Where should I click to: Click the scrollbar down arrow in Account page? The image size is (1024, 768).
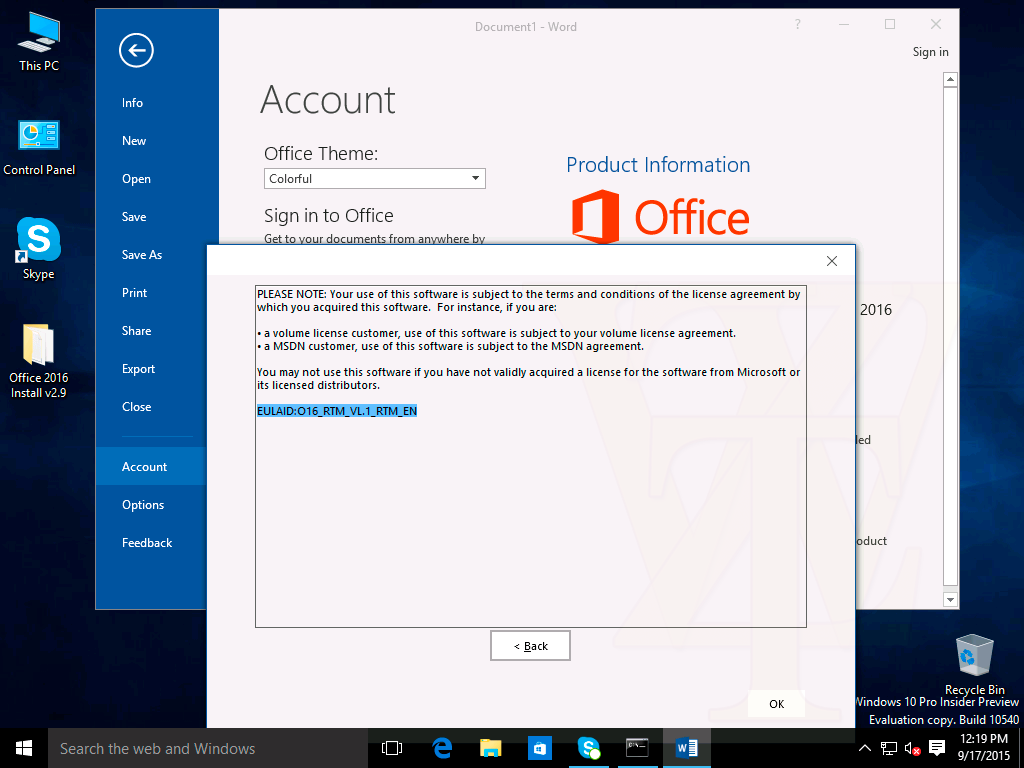[x=950, y=599]
